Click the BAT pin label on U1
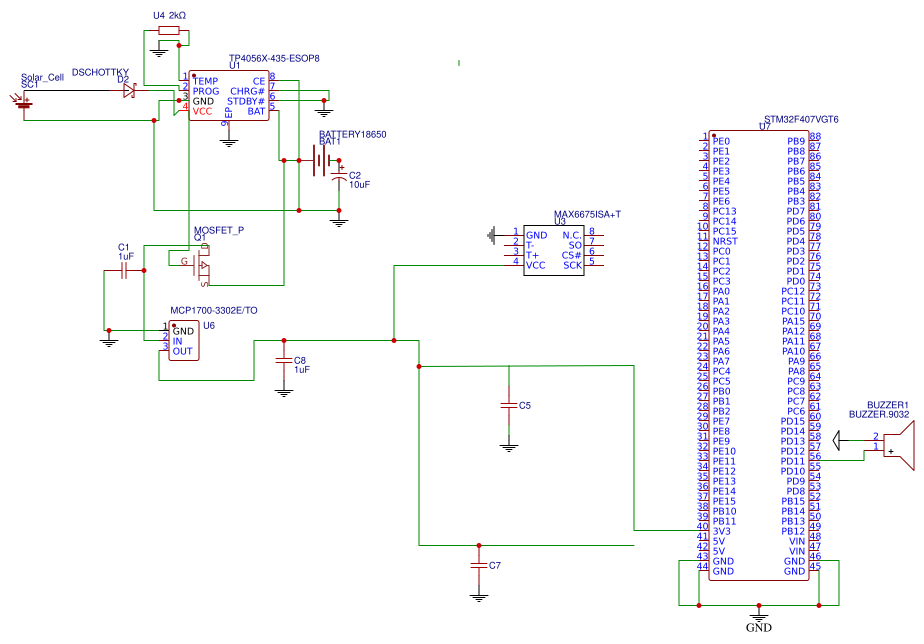This screenshot has width=924, height=644. [256, 111]
